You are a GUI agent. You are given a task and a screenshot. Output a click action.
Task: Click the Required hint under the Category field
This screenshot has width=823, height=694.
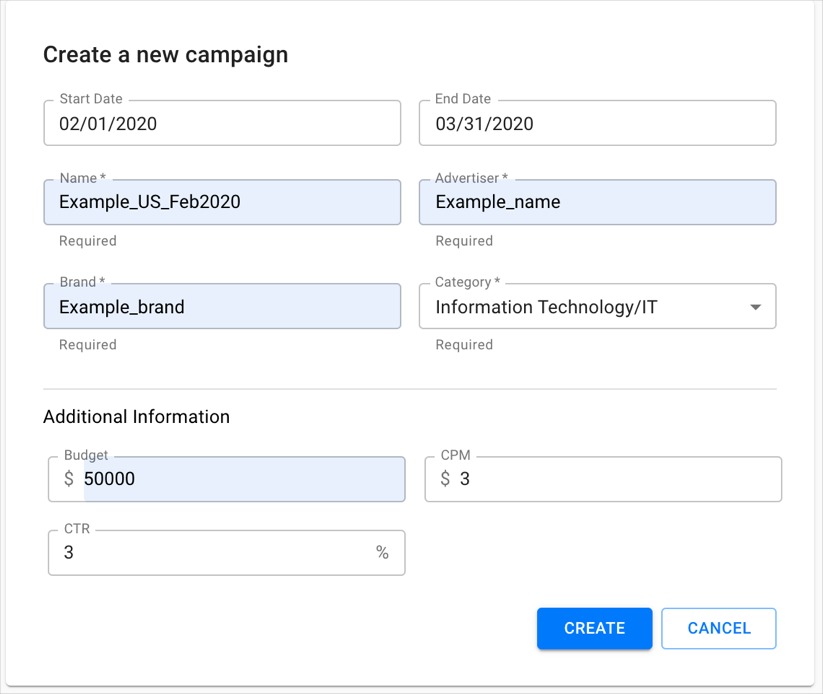464,345
